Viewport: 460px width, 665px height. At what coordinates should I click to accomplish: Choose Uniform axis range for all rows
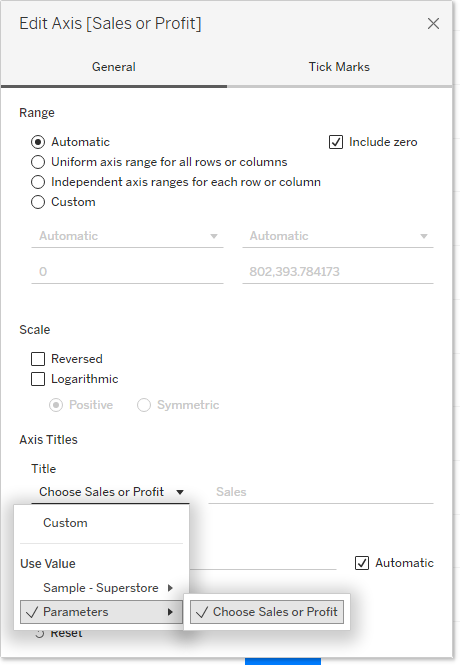[38, 162]
